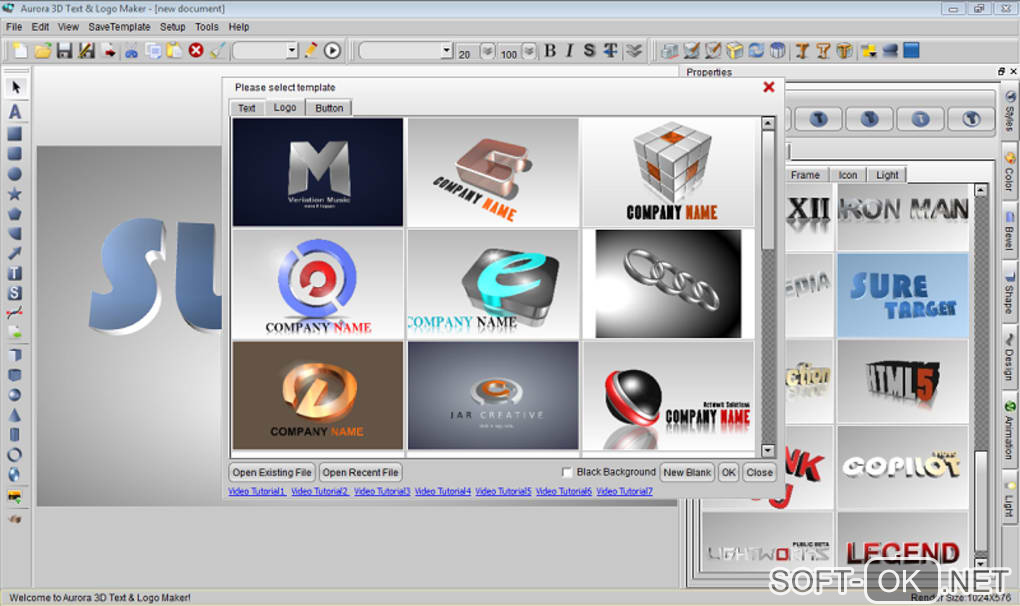Viewport: 1020px width, 606px height.
Task: Select the Audi rings logo template
Action: tap(668, 283)
